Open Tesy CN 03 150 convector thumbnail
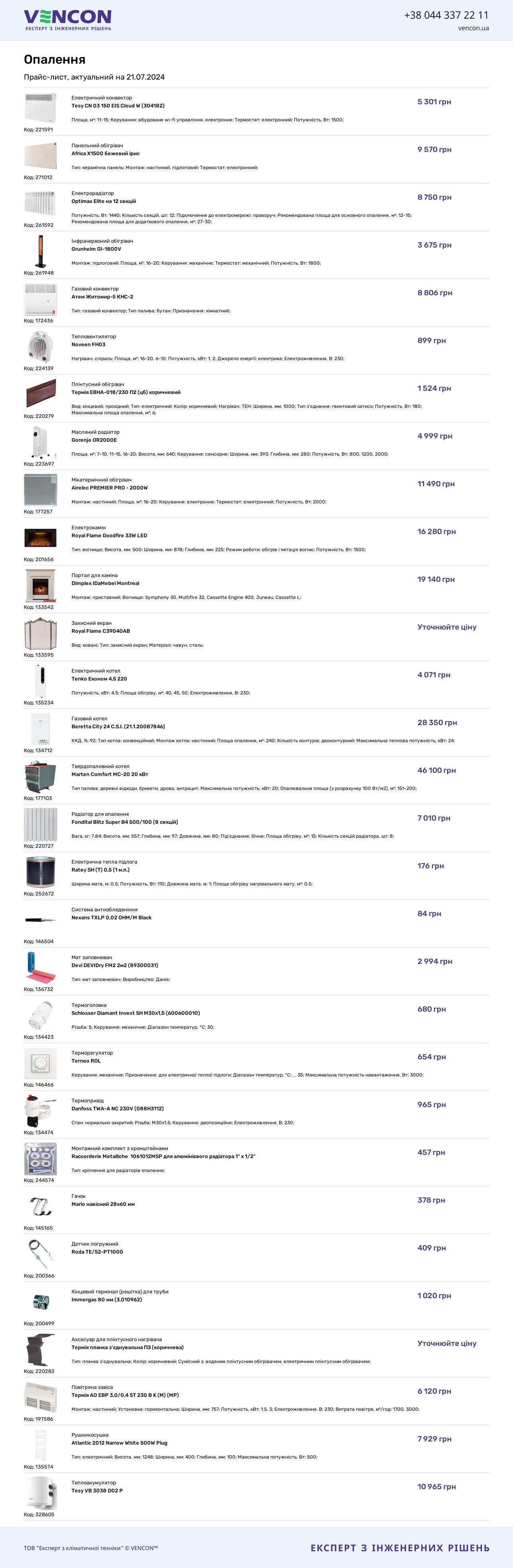Image resolution: width=513 pixels, height=1568 pixels. [x=40, y=108]
